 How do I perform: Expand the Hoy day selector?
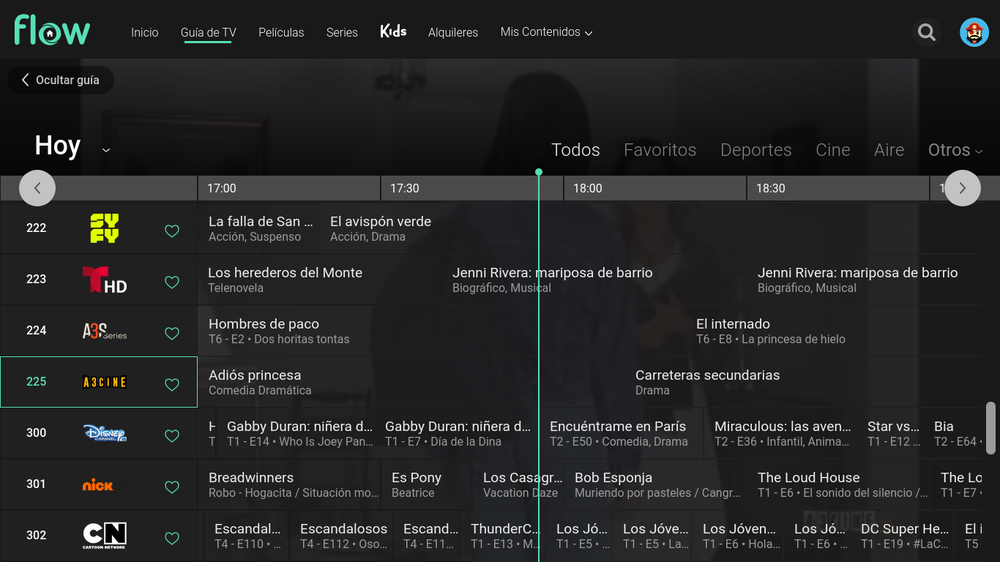tap(105, 150)
